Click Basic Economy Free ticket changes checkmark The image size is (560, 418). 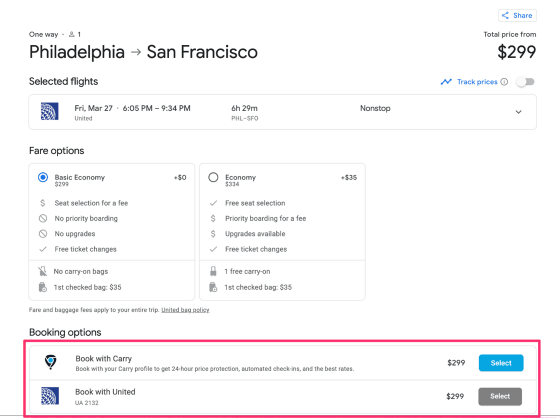(x=43, y=249)
